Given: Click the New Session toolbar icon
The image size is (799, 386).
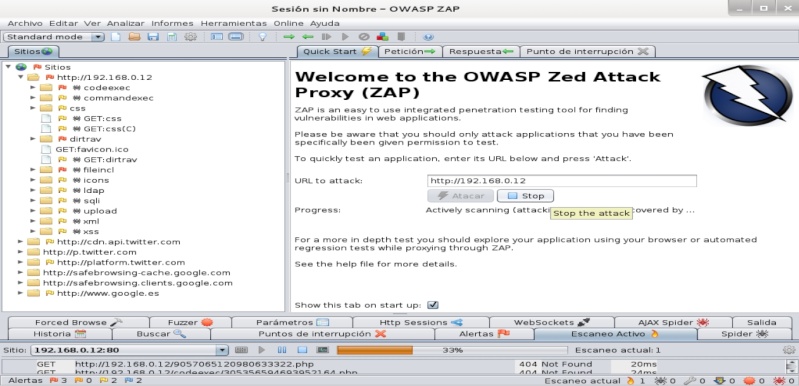Looking at the screenshot, I should 116,37.
